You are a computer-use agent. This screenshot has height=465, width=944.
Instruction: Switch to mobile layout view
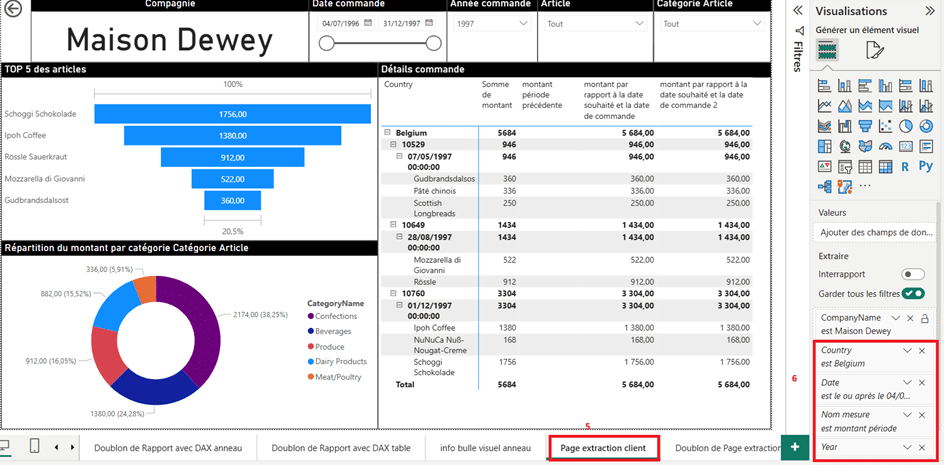coord(34,446)
